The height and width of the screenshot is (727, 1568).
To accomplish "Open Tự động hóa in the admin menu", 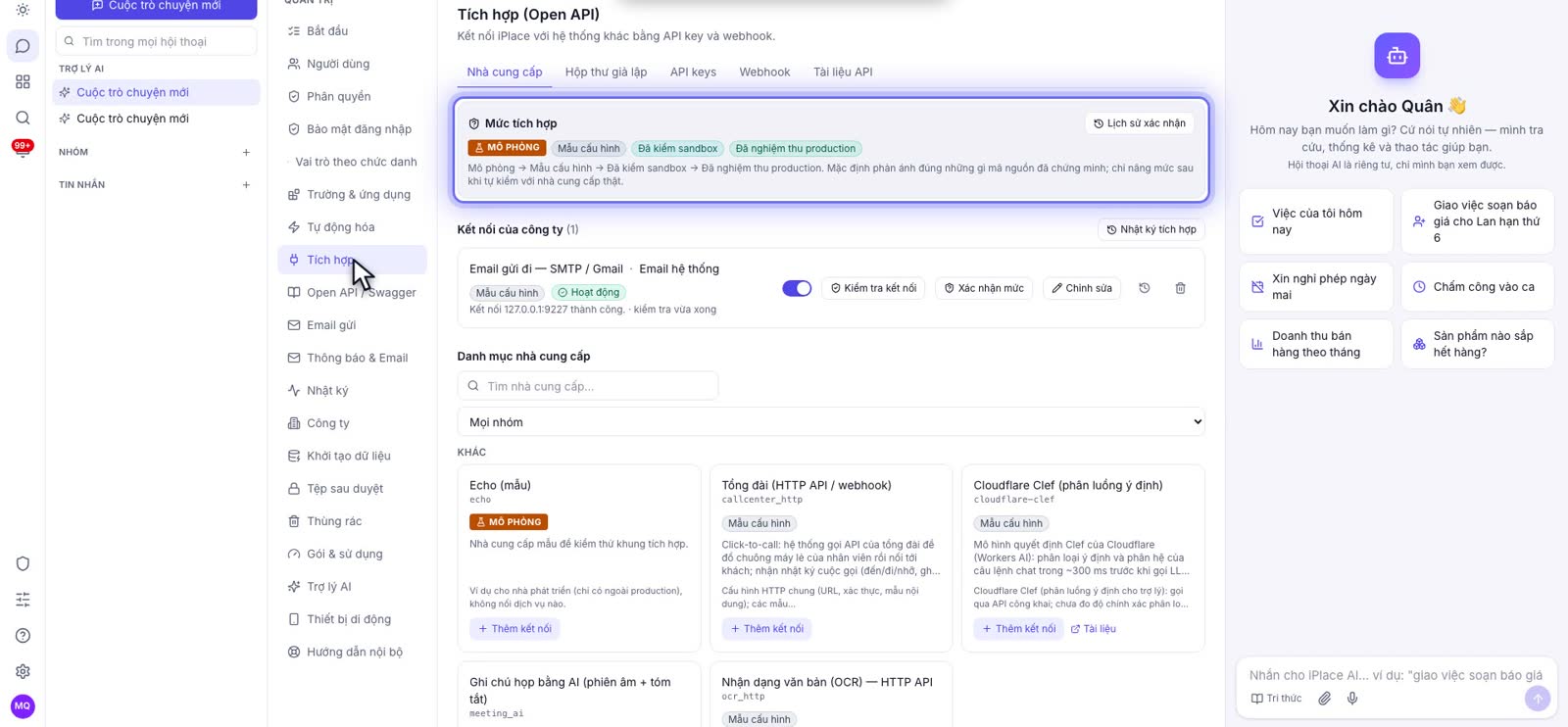I will click(353, 227).
